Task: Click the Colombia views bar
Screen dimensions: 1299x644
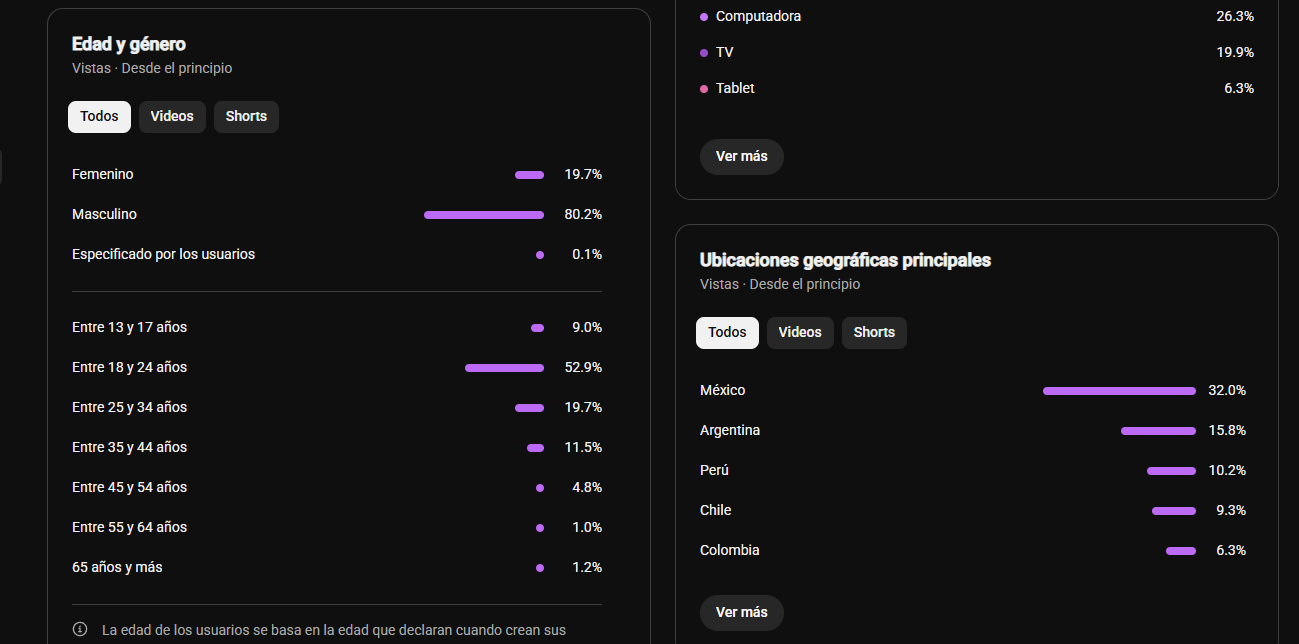Action: pyautogui.click(x=1181, y=551)
